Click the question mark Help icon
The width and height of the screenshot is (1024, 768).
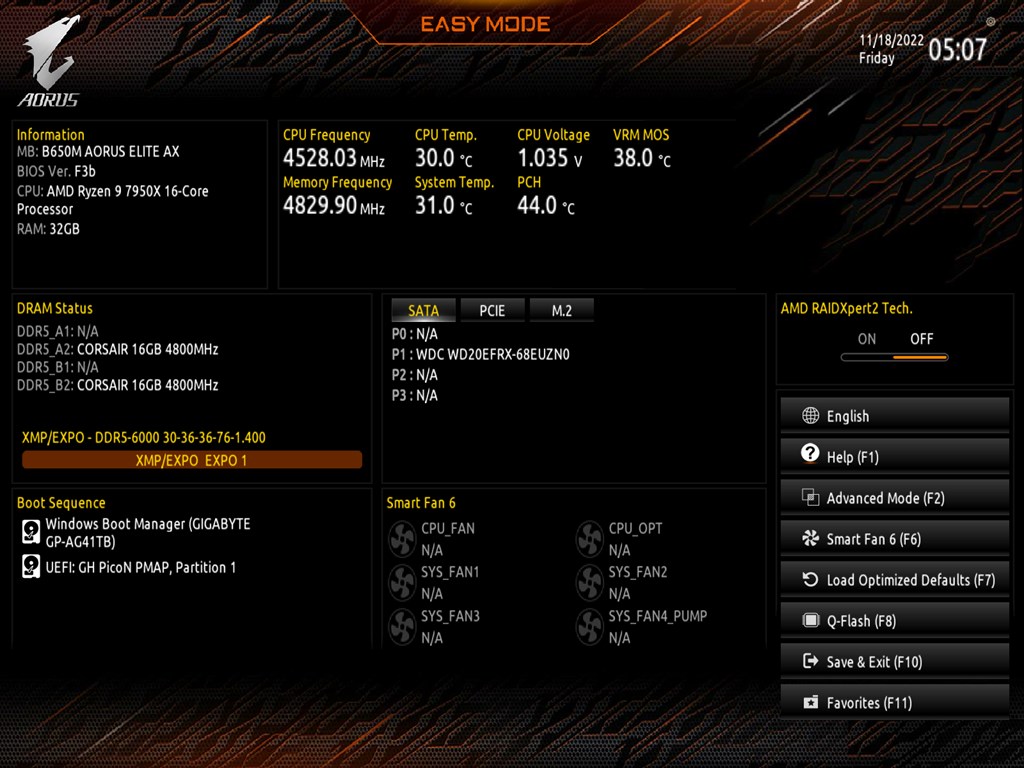[810, 453]
